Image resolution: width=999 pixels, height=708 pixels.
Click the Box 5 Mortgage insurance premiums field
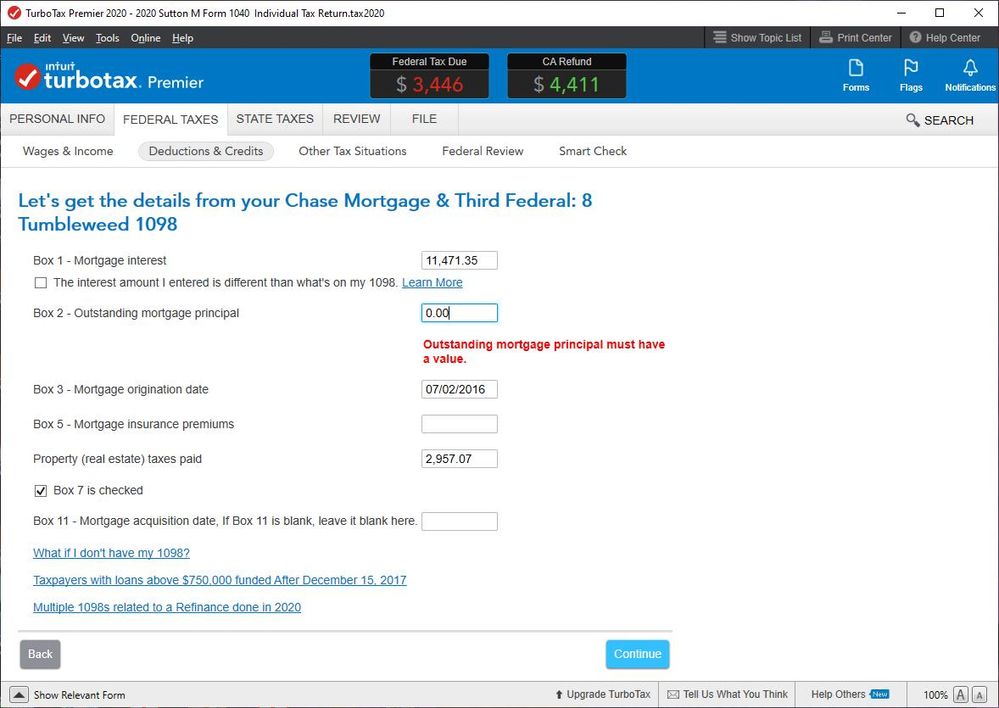[459, 424]
